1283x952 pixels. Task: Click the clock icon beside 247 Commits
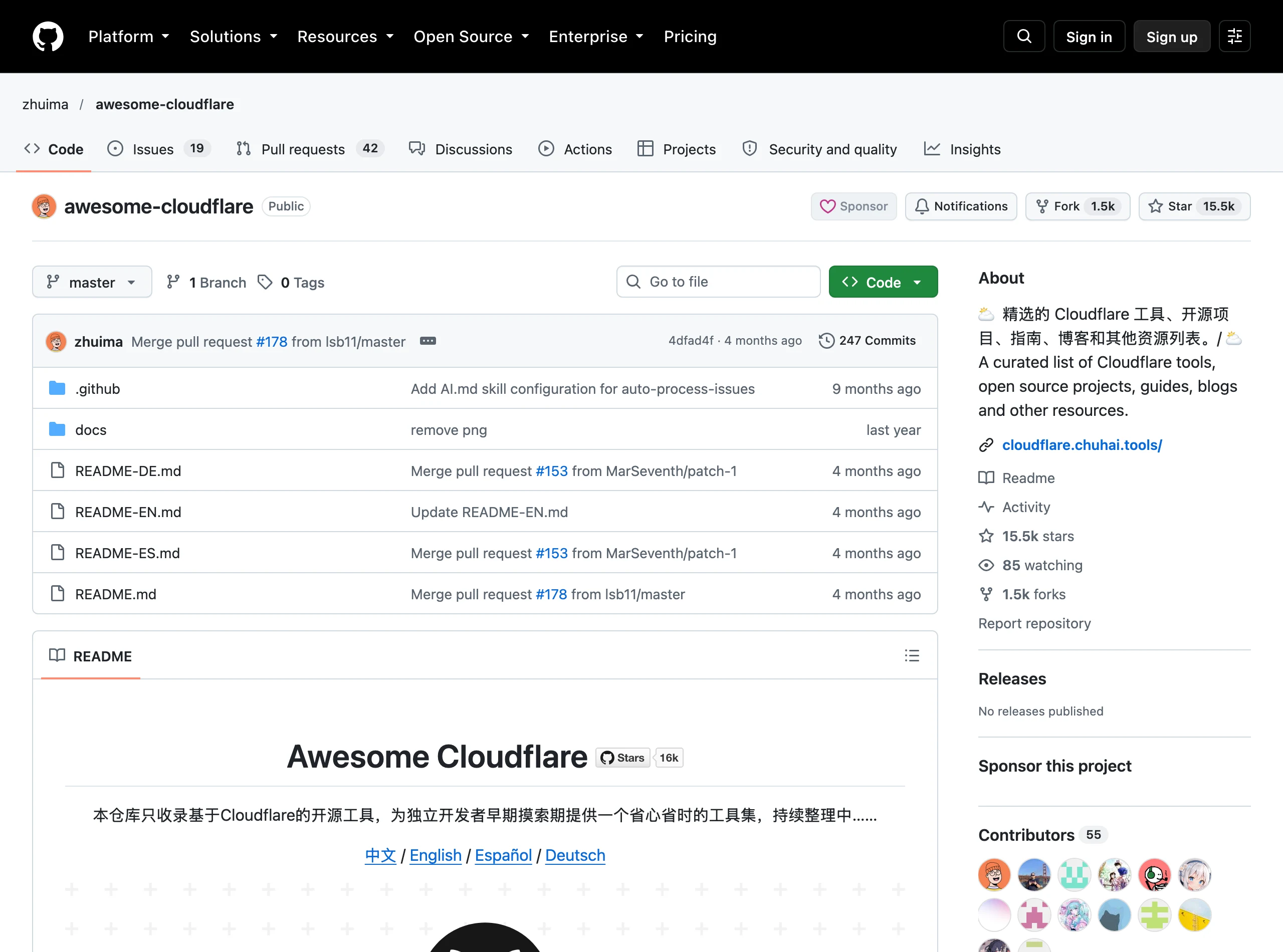pos(826,341)
